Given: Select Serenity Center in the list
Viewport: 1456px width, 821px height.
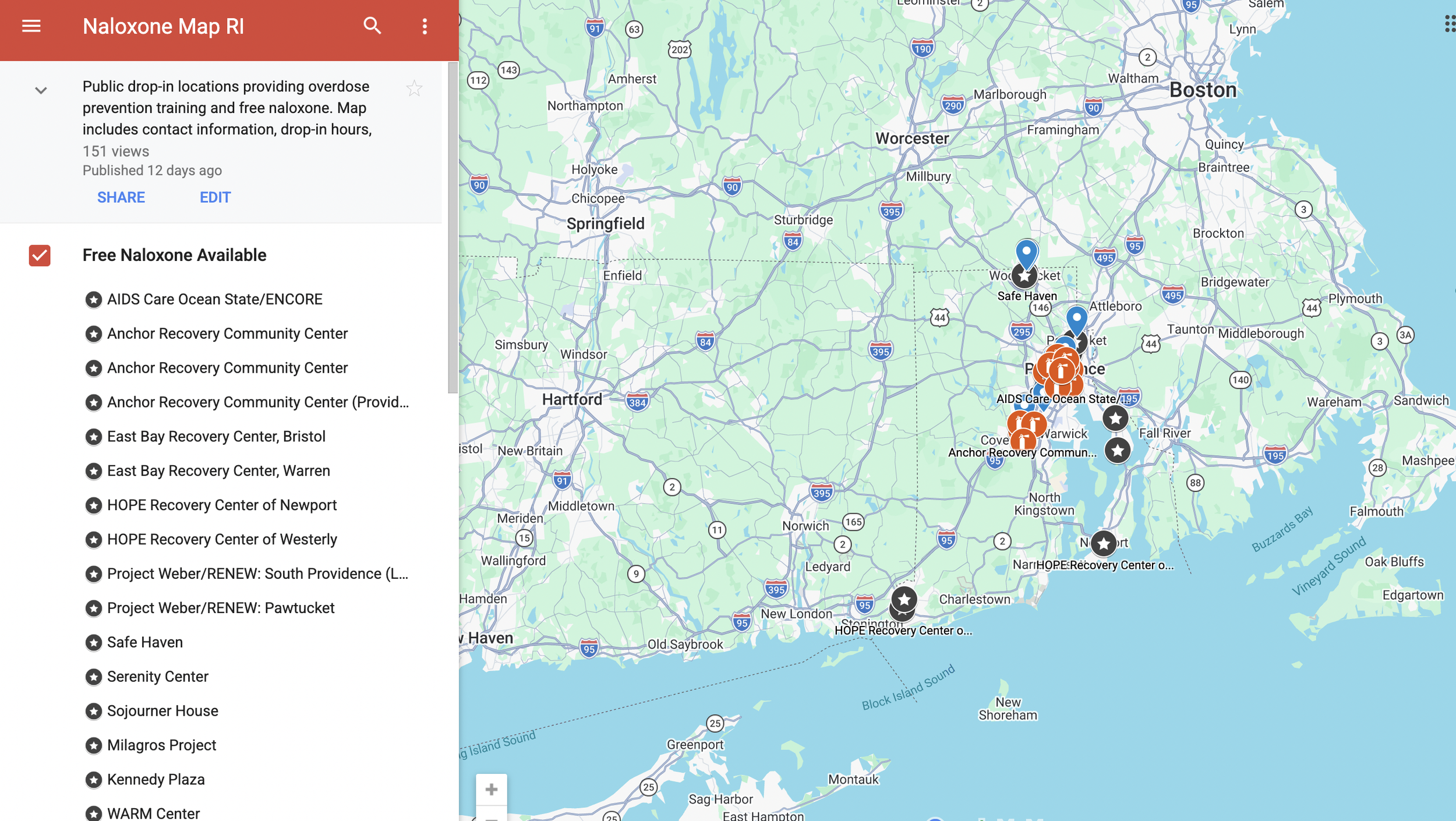Looking at the screenshot, I should 158,677.
